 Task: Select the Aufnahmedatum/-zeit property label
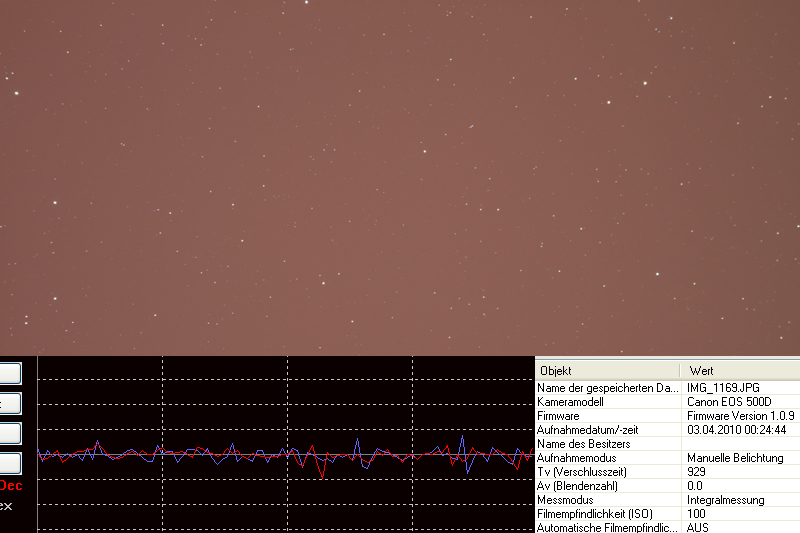[591, 429]
